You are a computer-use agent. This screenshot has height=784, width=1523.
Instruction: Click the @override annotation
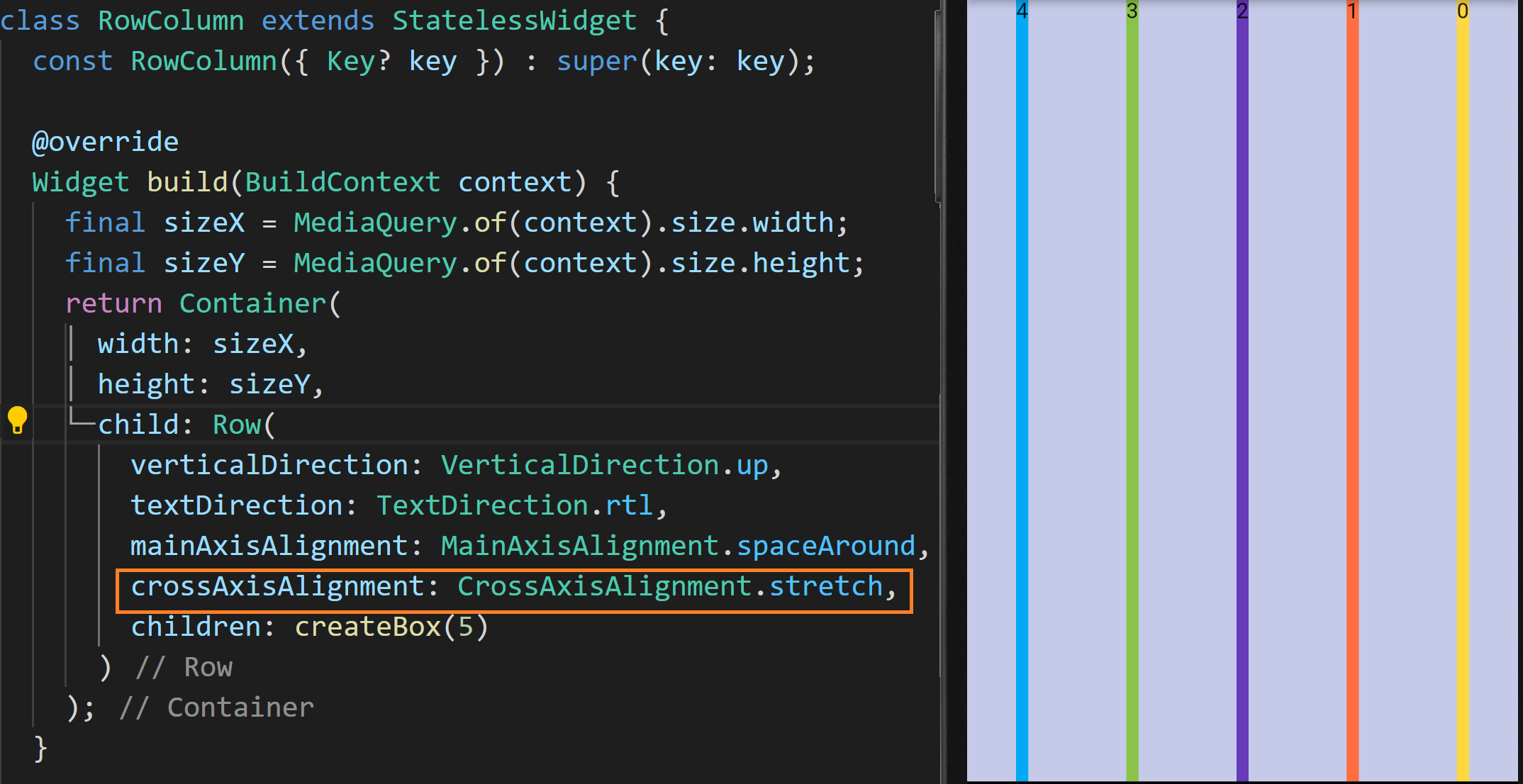point(105,142)
